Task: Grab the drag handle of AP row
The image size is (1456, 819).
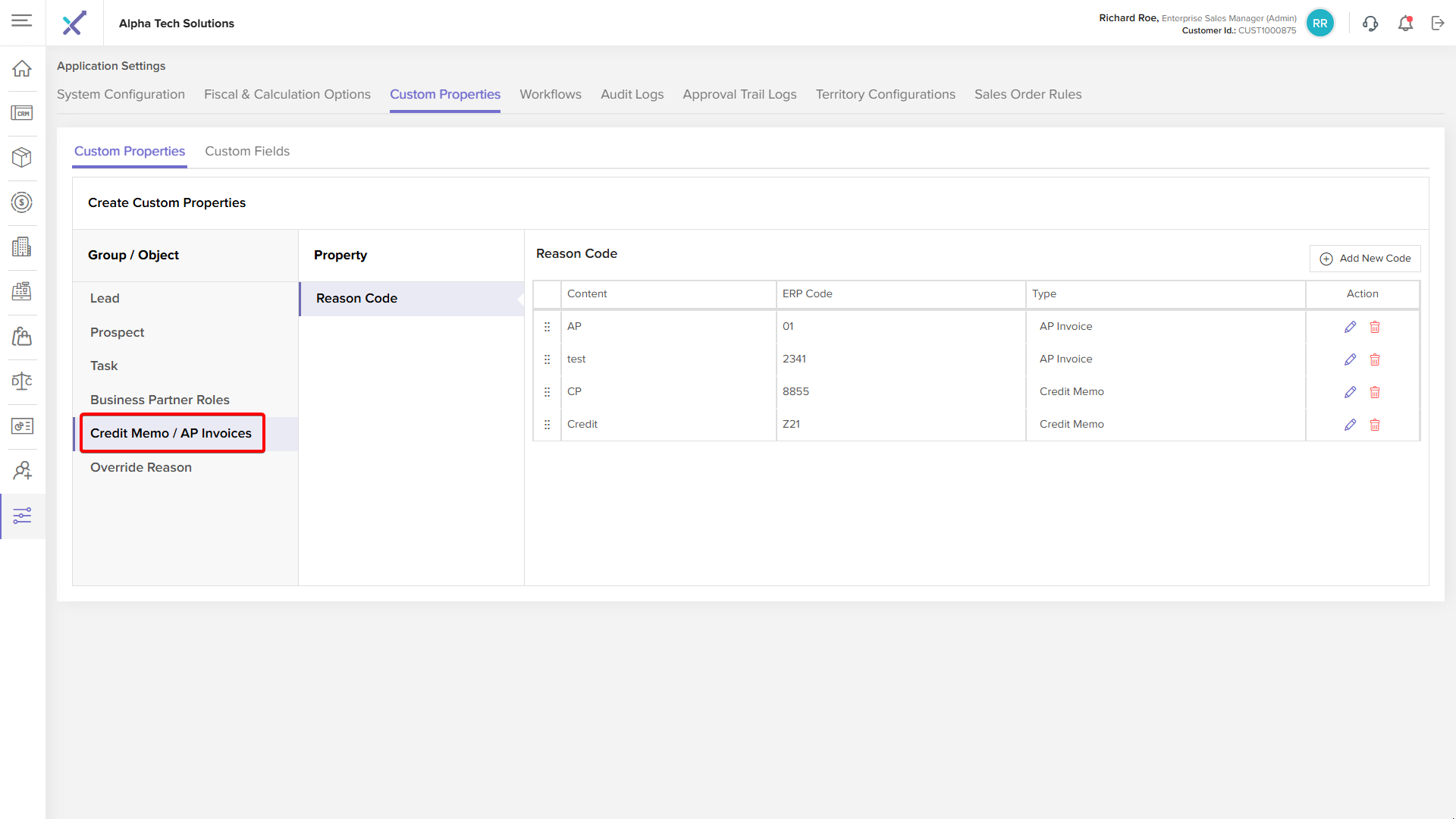Action: coord(547,327)
